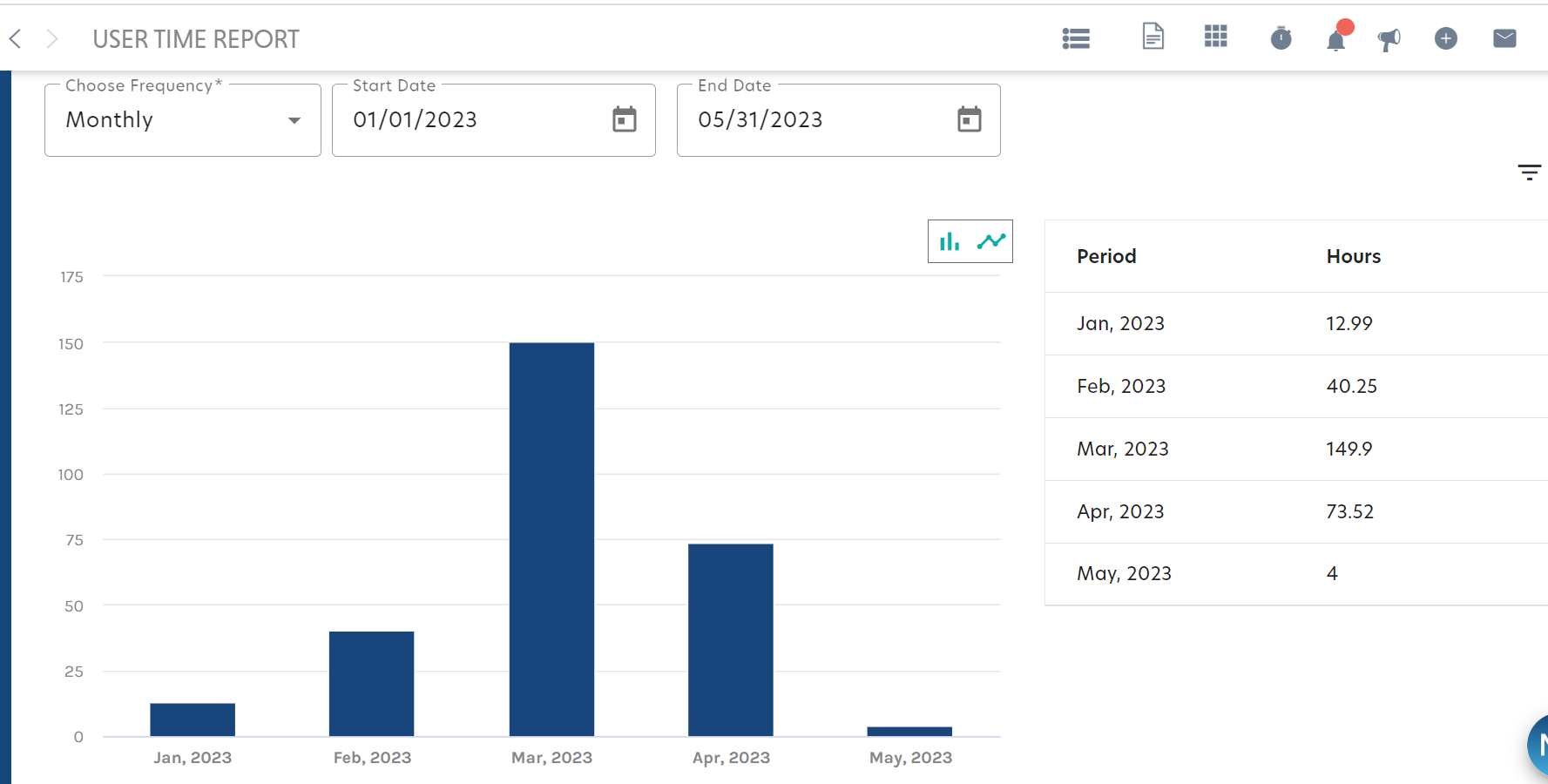Select the Jan, 2023 table row
Image resolution: width=1548 pixels, height=784 pixels.
pyautogui.click(x=1296, y=323)
